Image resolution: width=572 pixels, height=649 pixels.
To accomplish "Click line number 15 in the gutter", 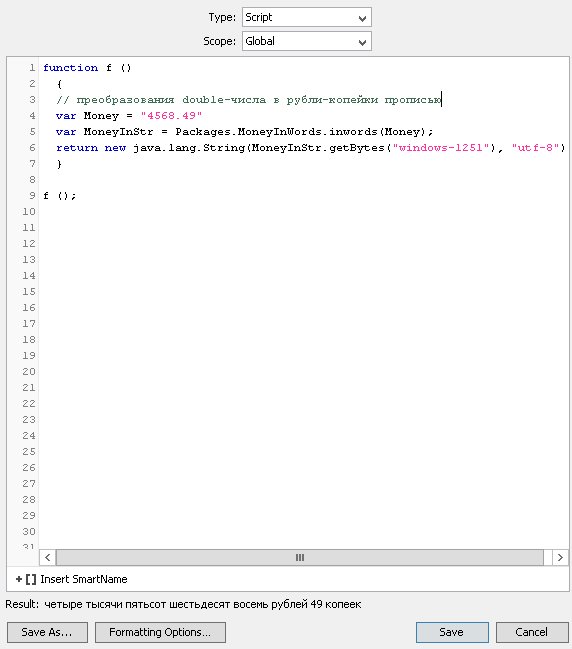I will pos(29,292).
